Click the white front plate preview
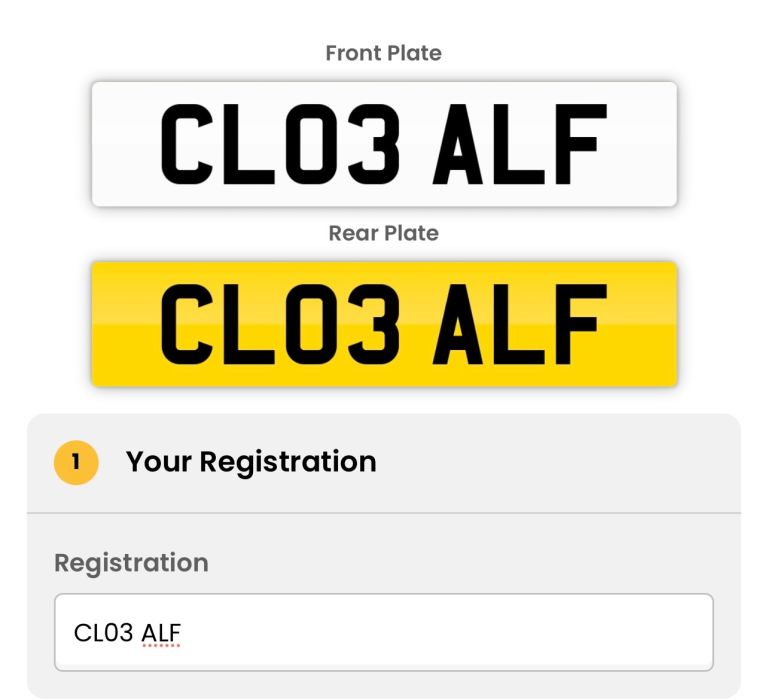Image resolution: width=768 pixels, height=700 pixels. tap(384, 144)
